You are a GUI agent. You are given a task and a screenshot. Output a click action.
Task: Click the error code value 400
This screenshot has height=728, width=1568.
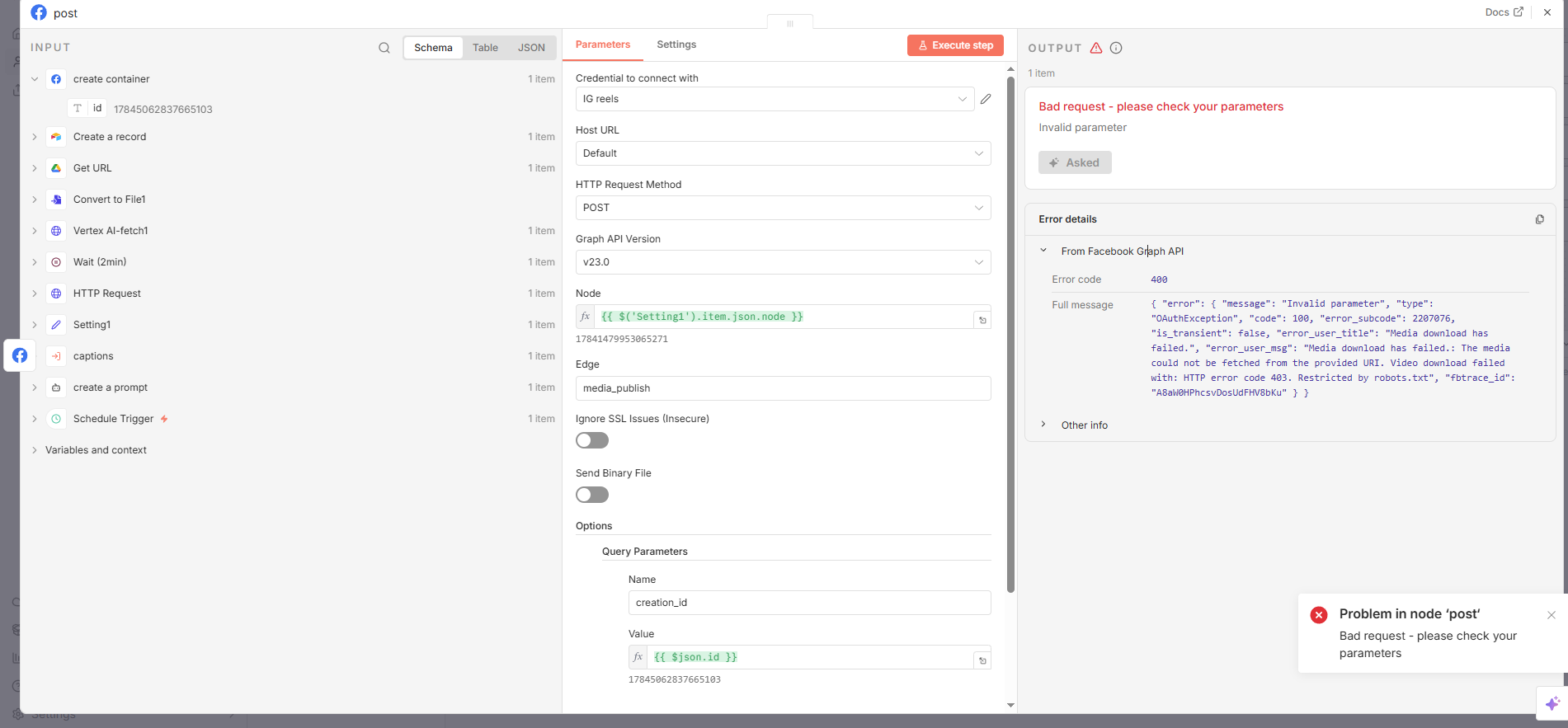[x=1159, y=279]
